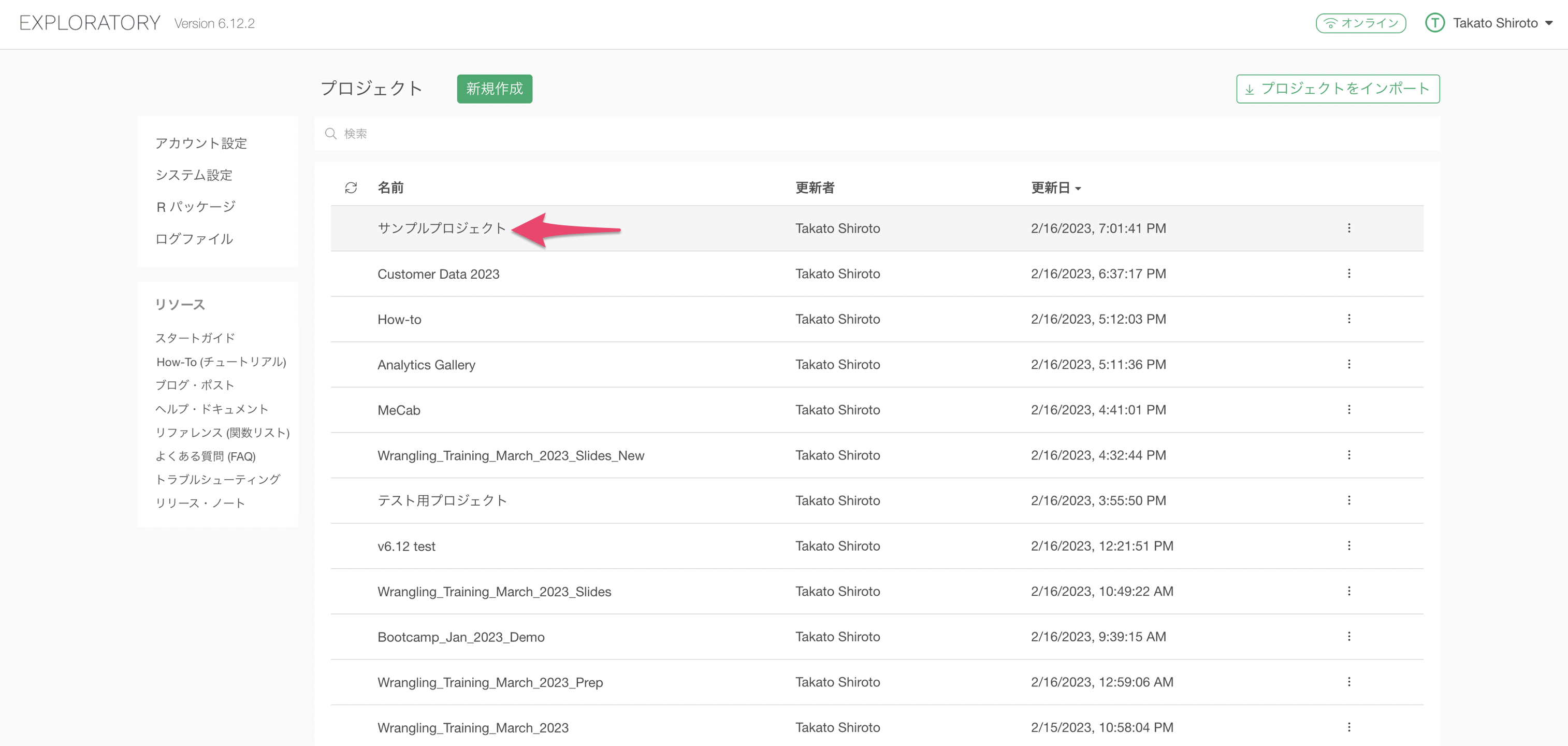Viewport: 1568px width, 746px height.
Task: Click the search magnifier icon
Action: [x=330, y=133]
